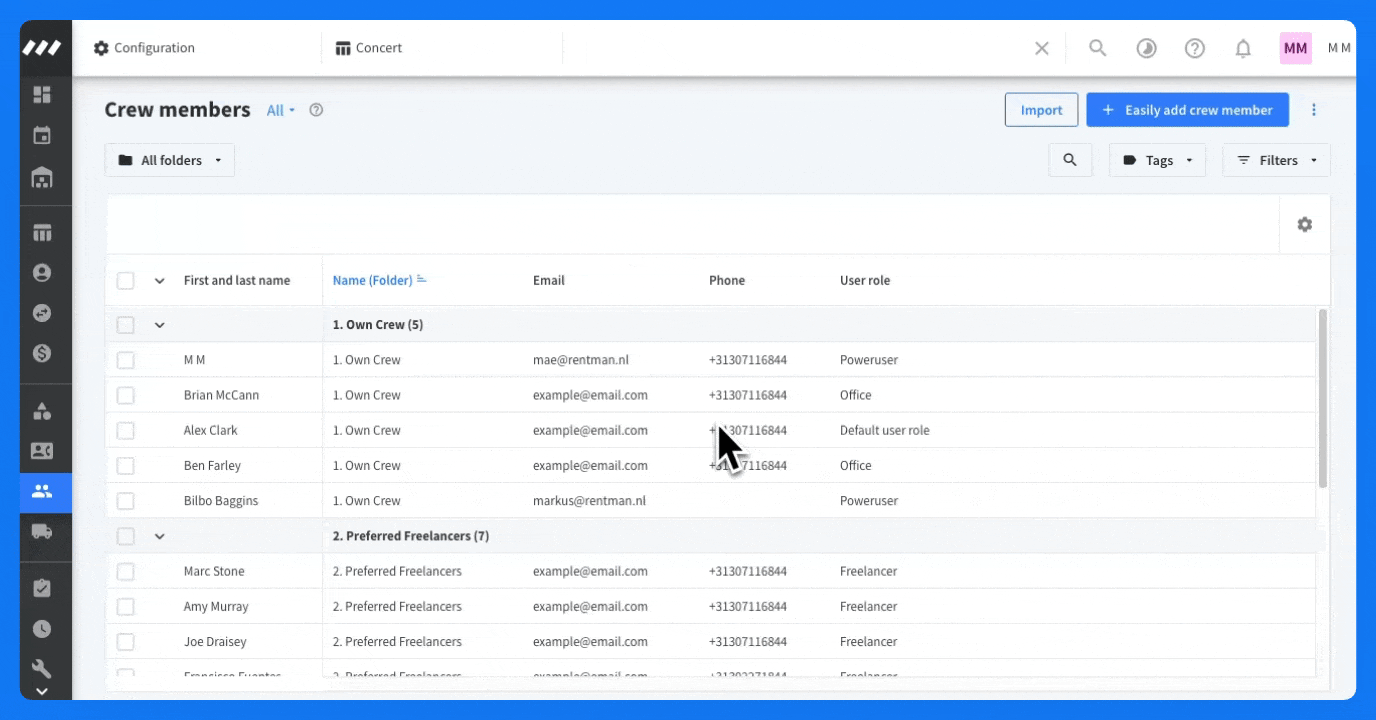Click the Import button
The image size is (1376, 720).
click(1041, 110)
